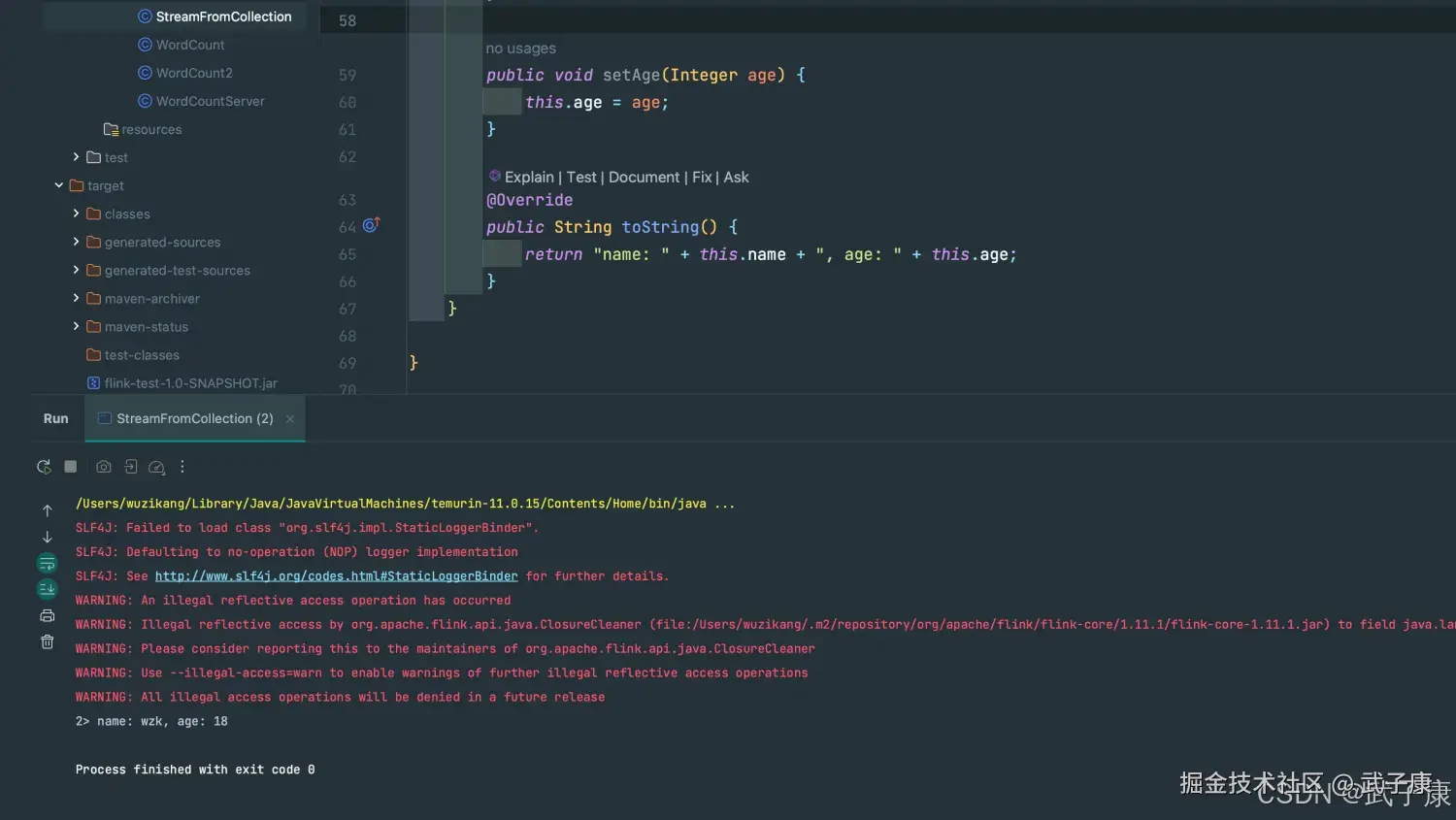Click the @Override annotation
The image size is (1456, 820).
529,200
